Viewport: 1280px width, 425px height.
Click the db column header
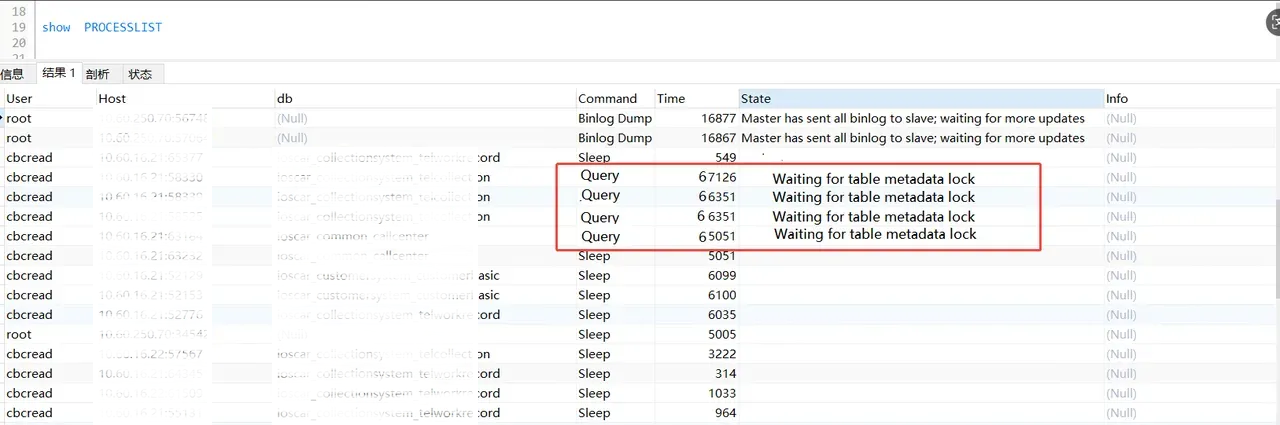point(284,98)
